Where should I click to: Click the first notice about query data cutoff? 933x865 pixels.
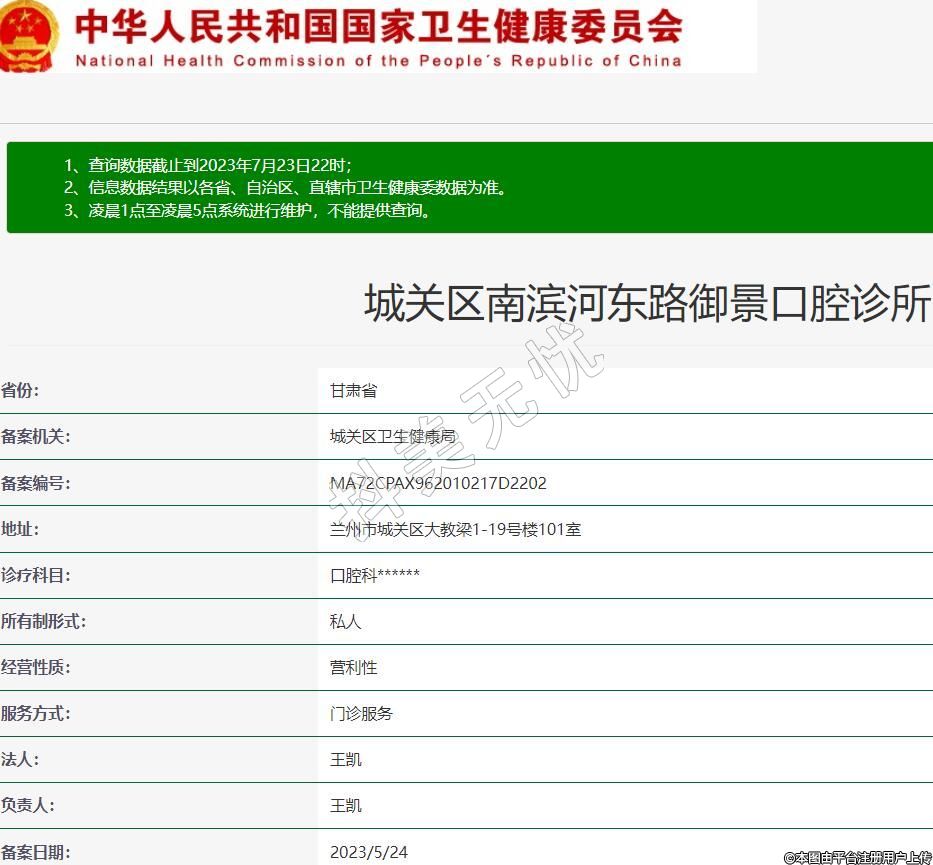pos(208,165)
